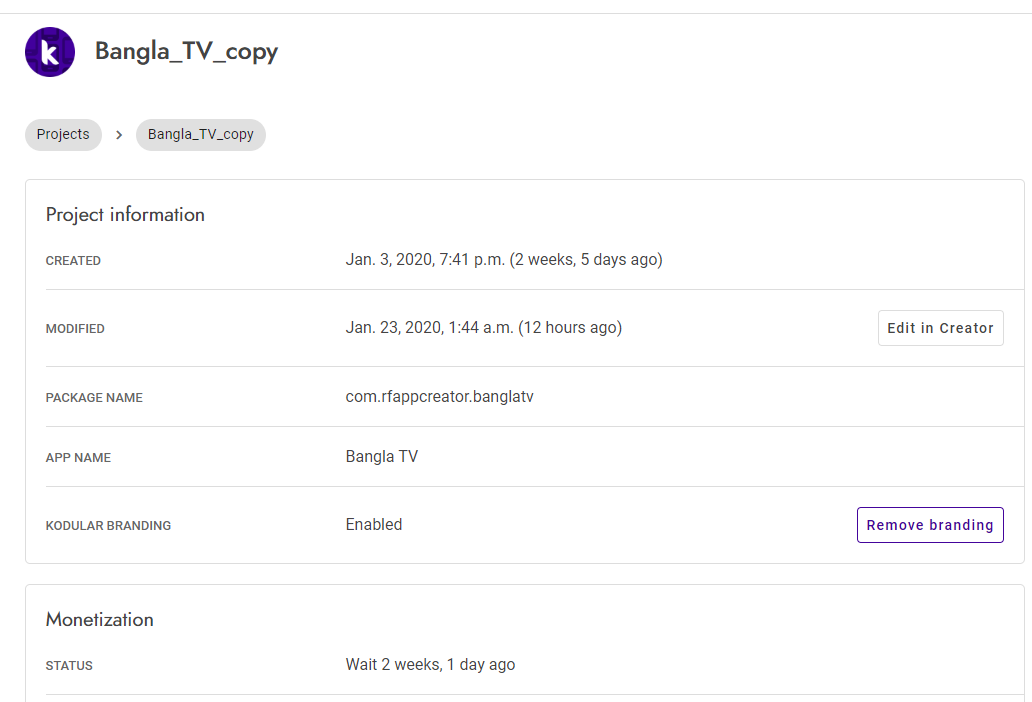Screen dimensions: 1032x702
Task: Click the KODULAR BRANDING label
Action: [x=108, y=526]
